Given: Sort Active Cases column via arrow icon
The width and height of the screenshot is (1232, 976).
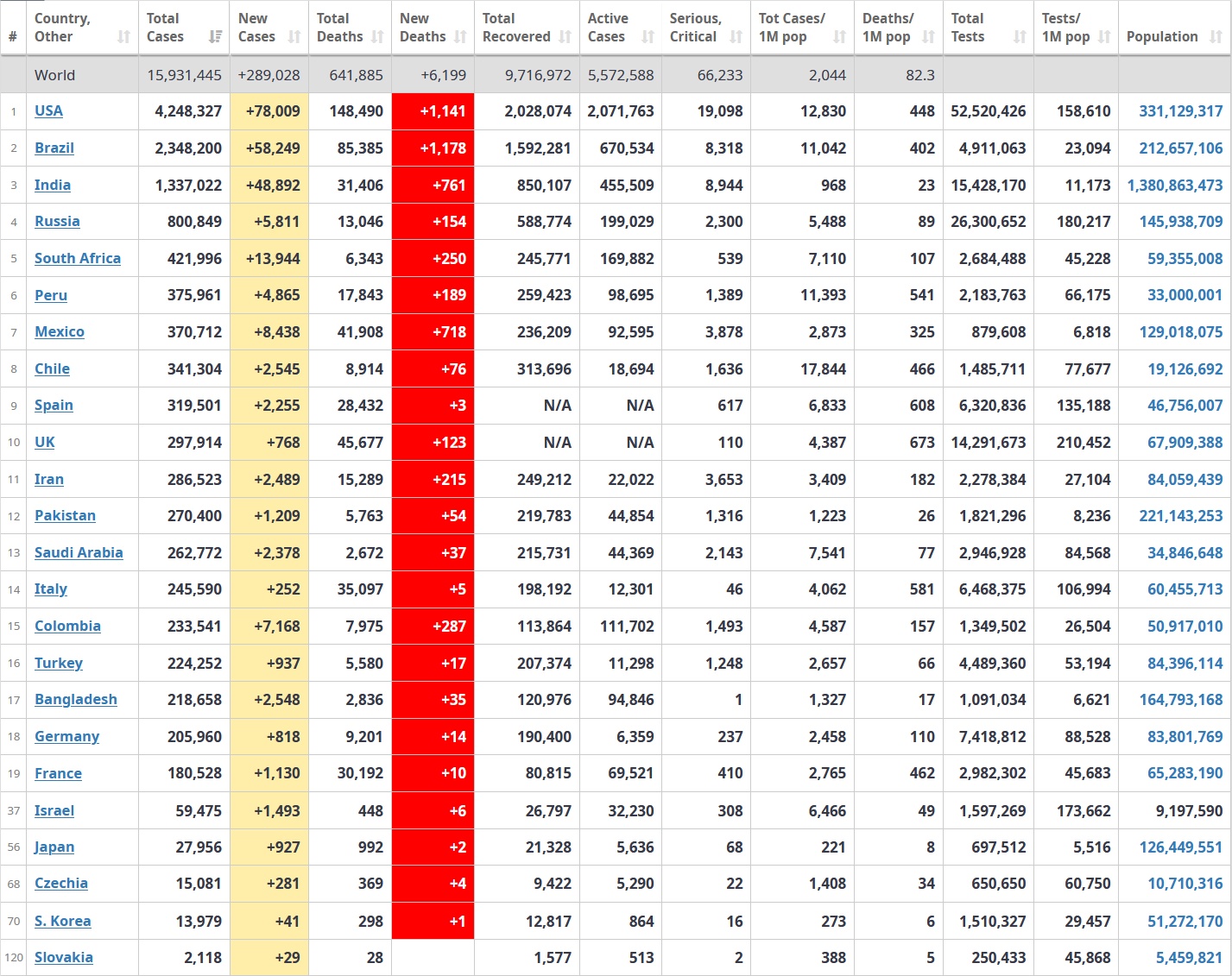Looking at the screenshot, I should click(x=648, y=37).
